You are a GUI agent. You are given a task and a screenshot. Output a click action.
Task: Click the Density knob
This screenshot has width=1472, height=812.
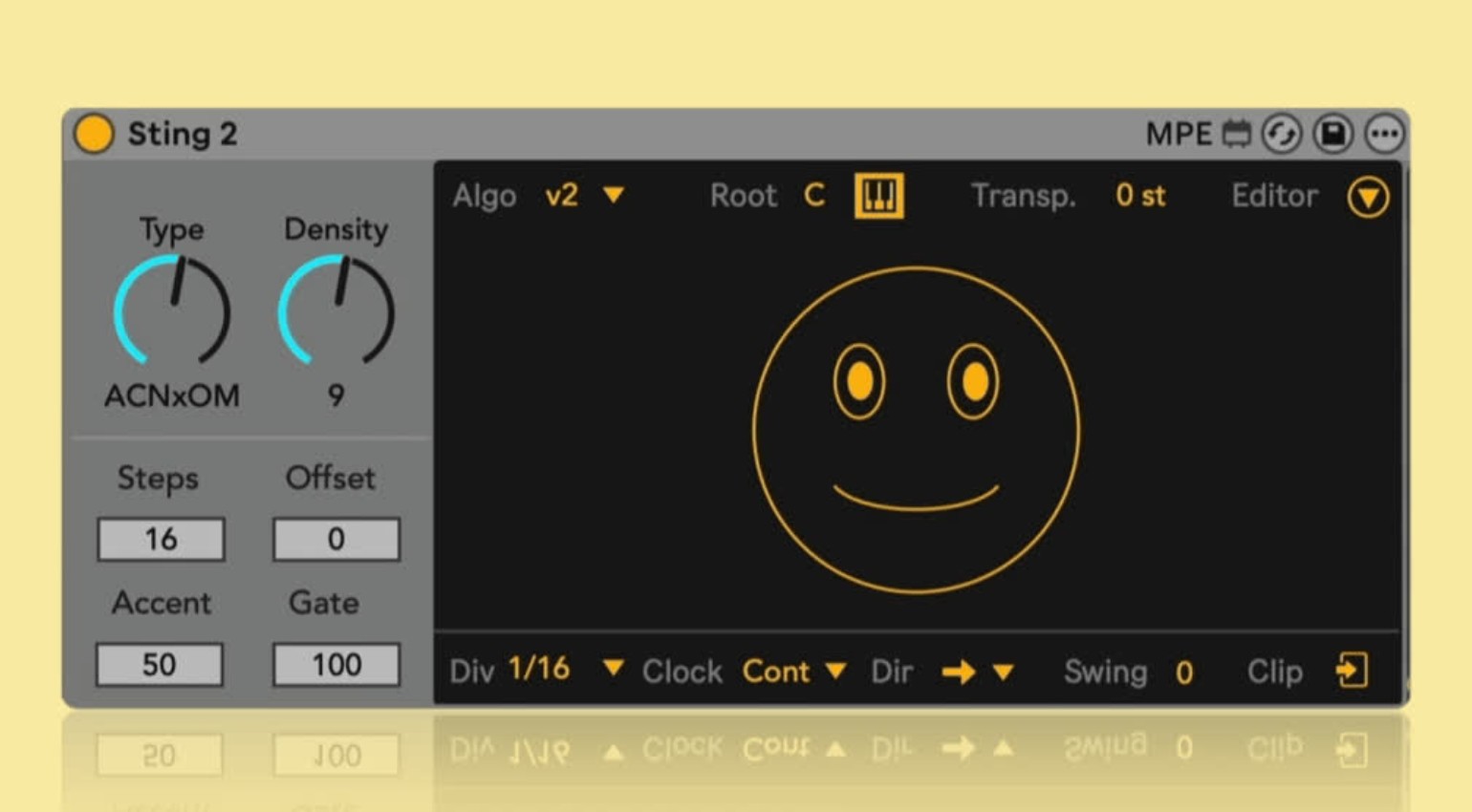click(336, 310)
